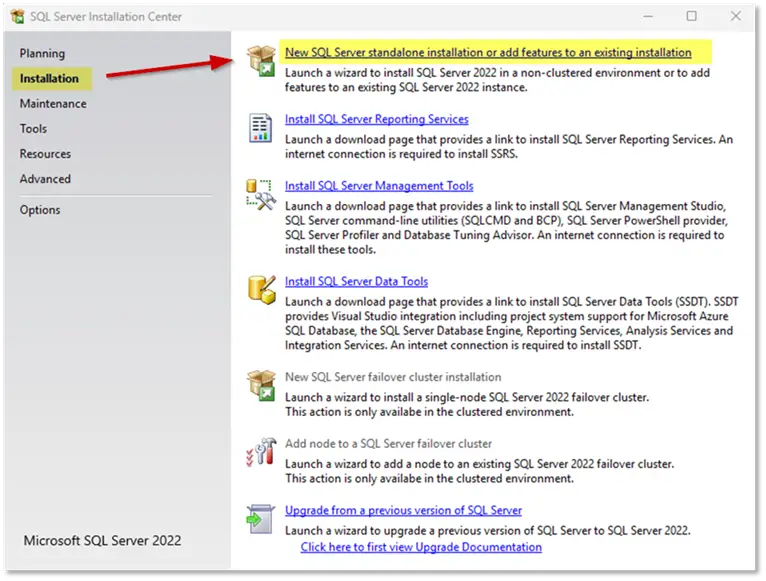Click the standalone installation box icon

pyautogui.click(x=261, y=61)
